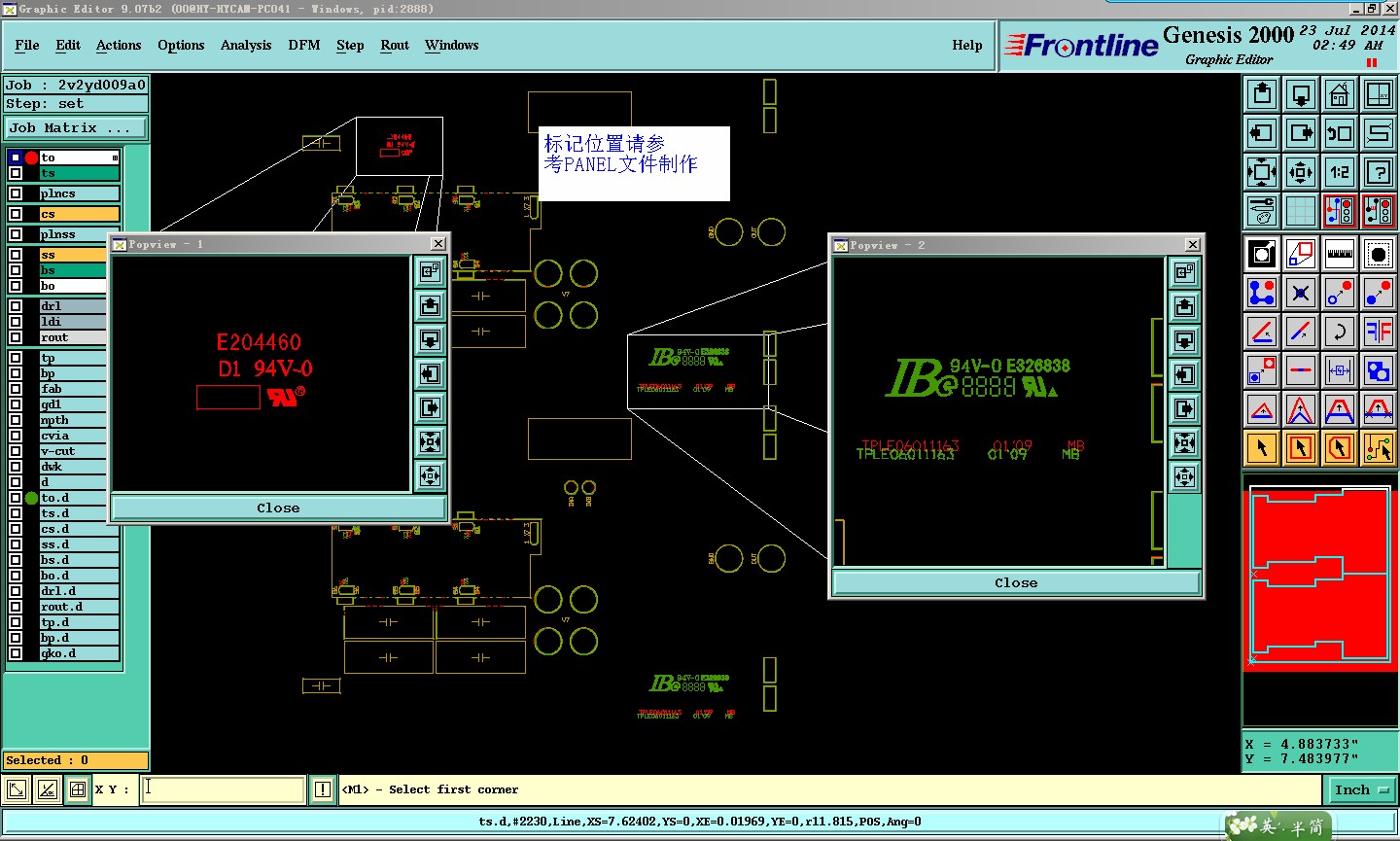
Task: Click the pan-up icon in Popview 2
Action: (x=1184, y=307)
